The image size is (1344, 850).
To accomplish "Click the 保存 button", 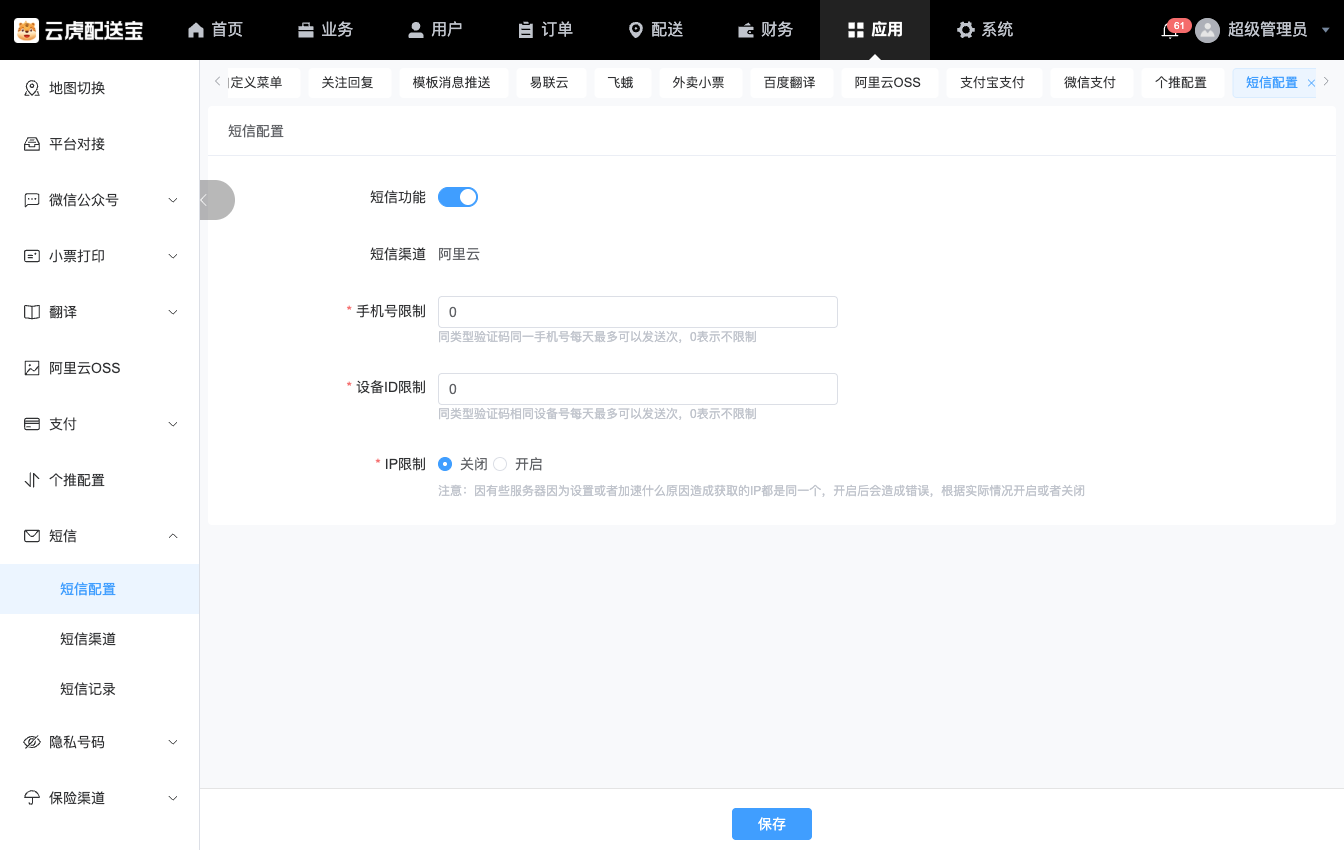I will 772,824.
